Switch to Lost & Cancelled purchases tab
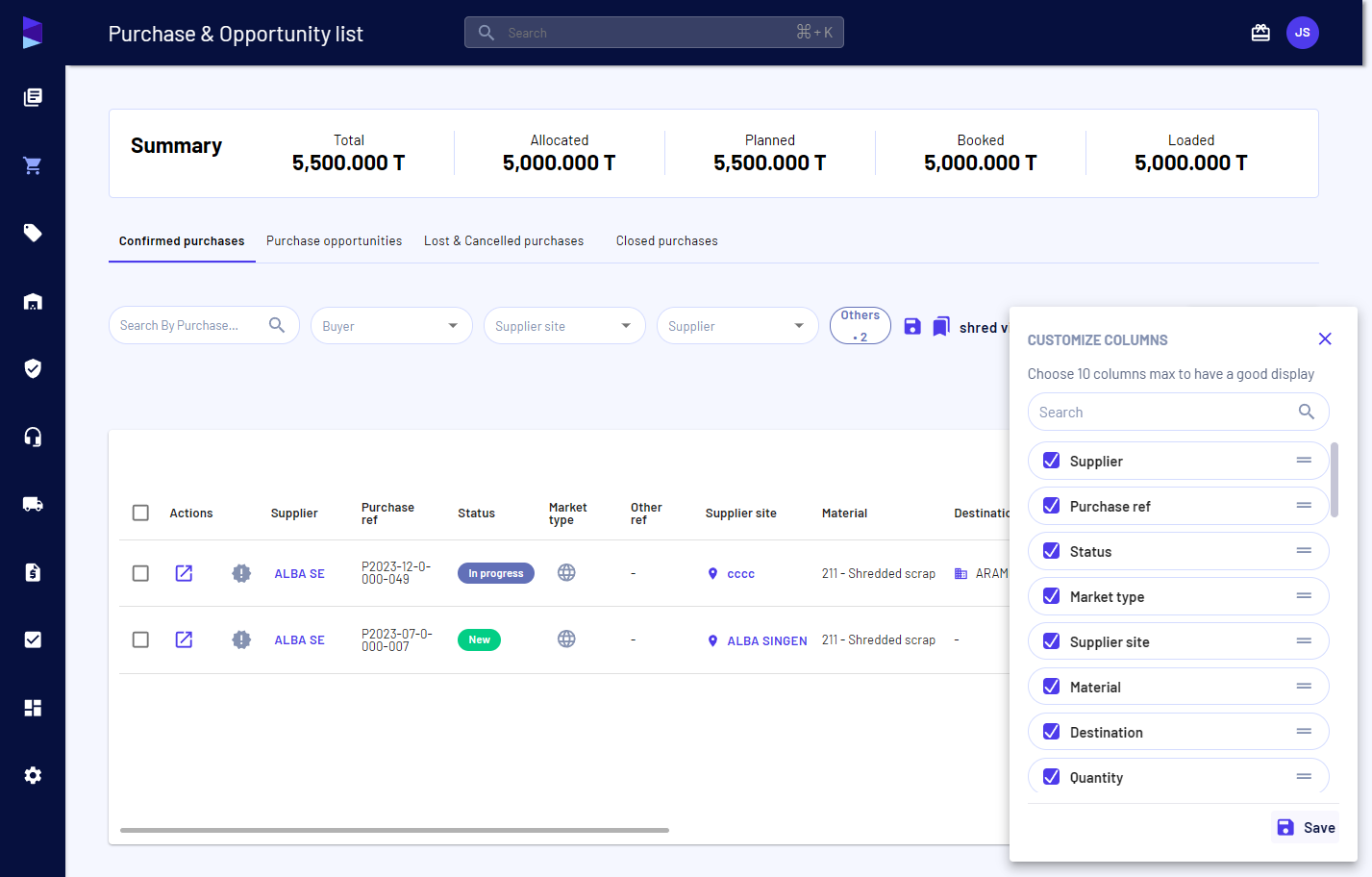 (504, 241)
